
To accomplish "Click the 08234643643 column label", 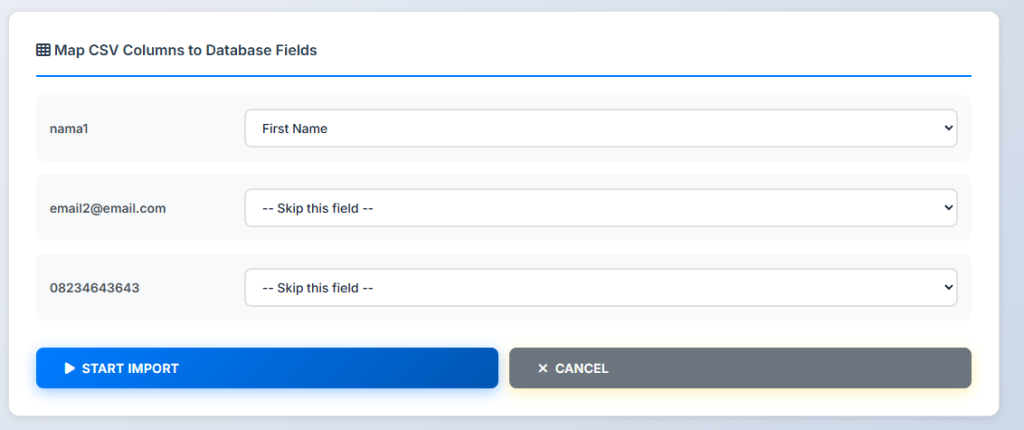I will click(x=95, y=288).
